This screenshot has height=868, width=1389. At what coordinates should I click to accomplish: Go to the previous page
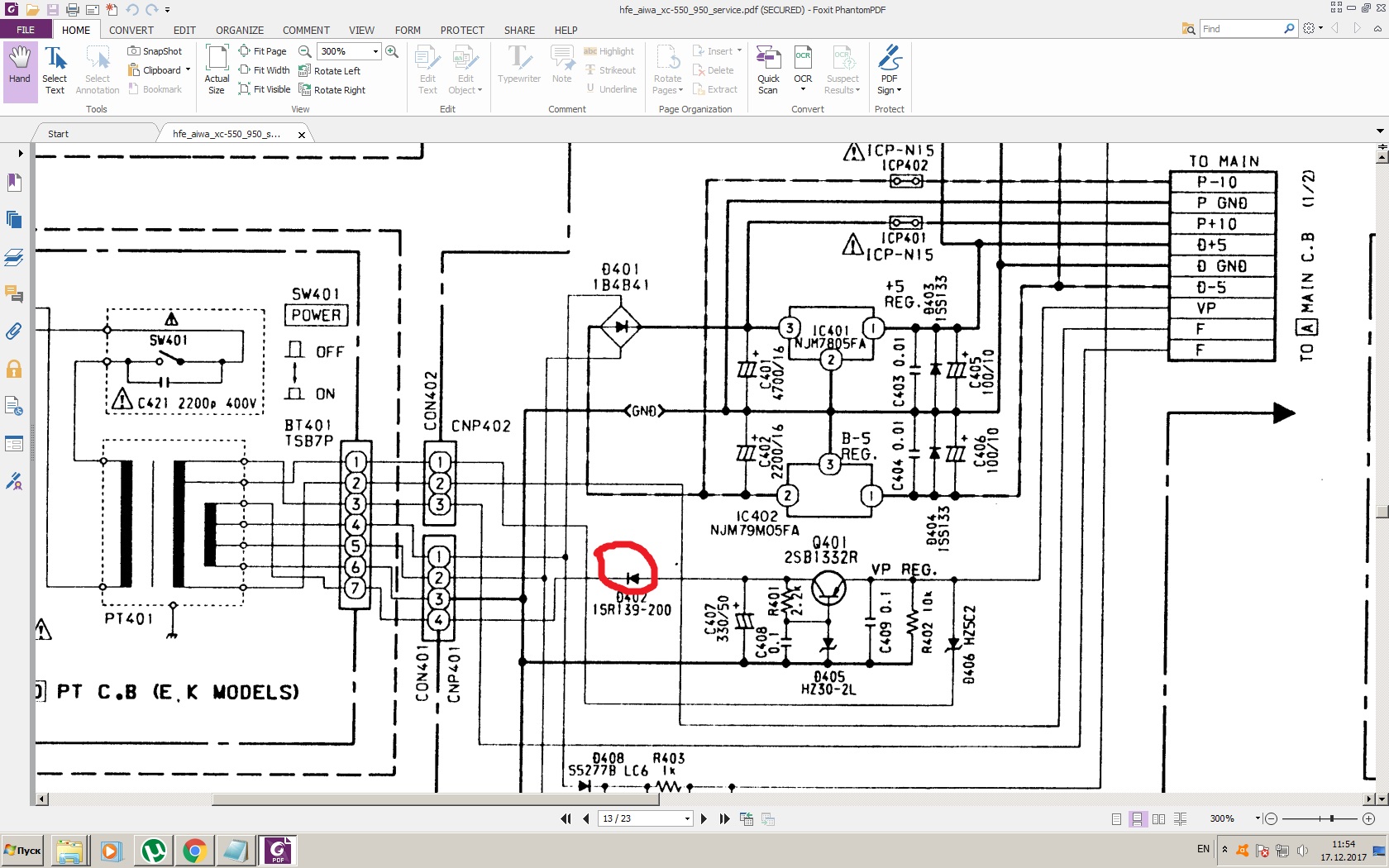point(586,818)
